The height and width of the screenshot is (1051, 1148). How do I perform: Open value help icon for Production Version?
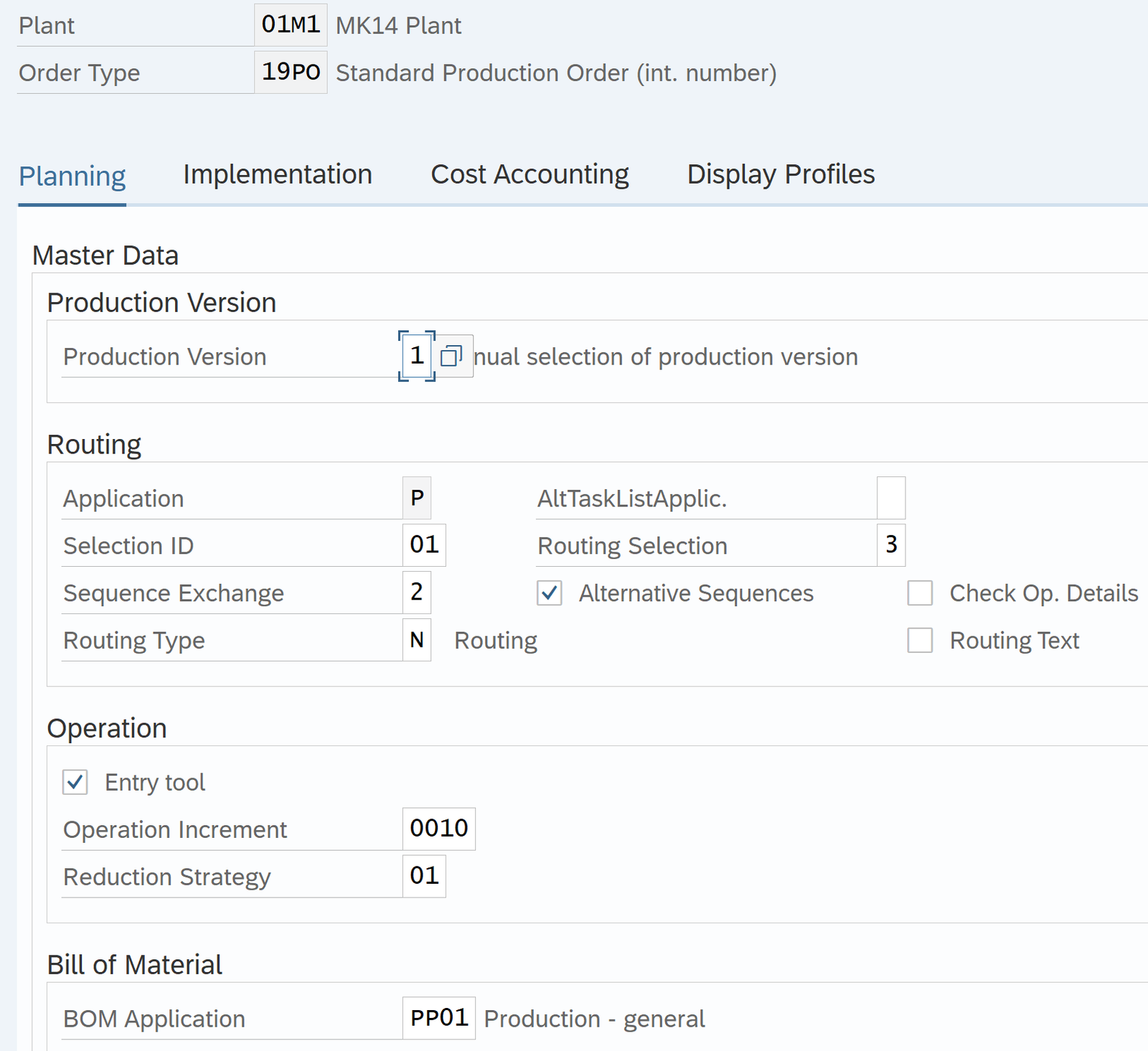click(x=451, y=356)
